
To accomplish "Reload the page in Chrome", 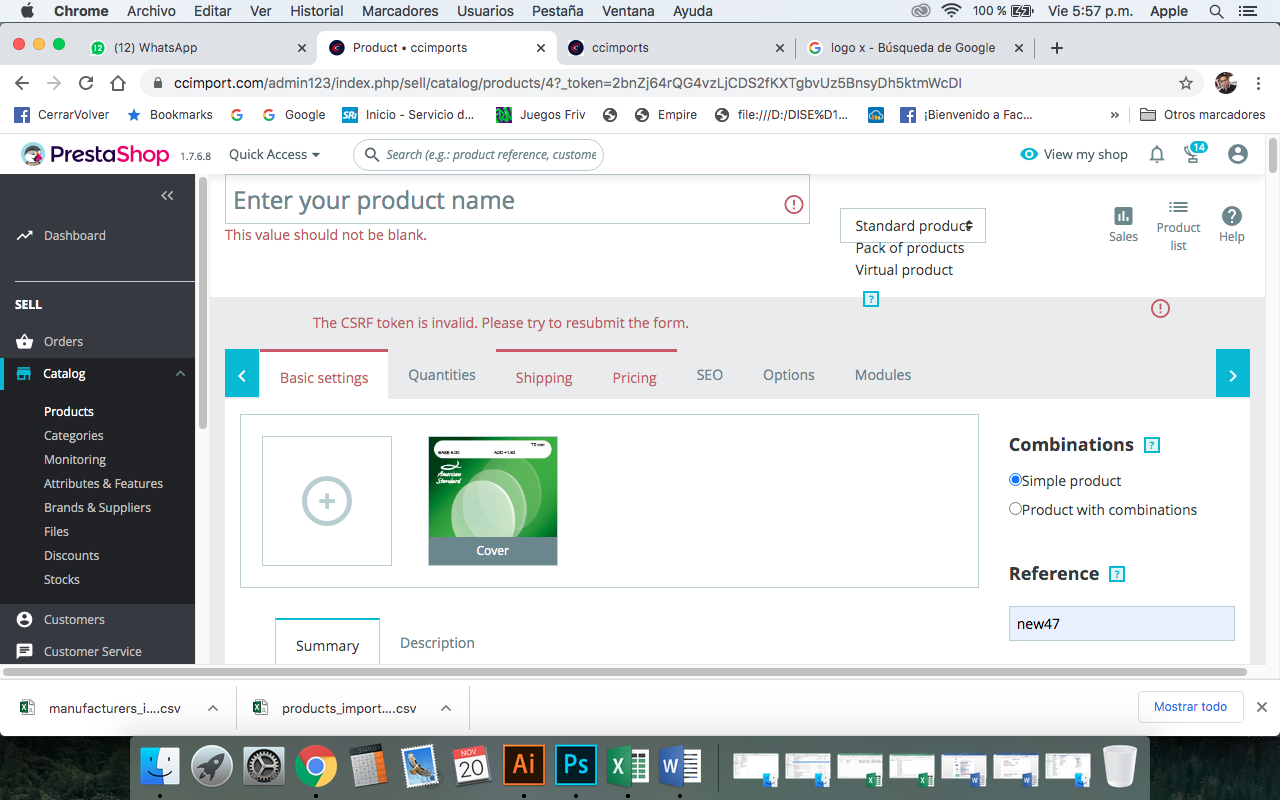I will coord(86,83).
